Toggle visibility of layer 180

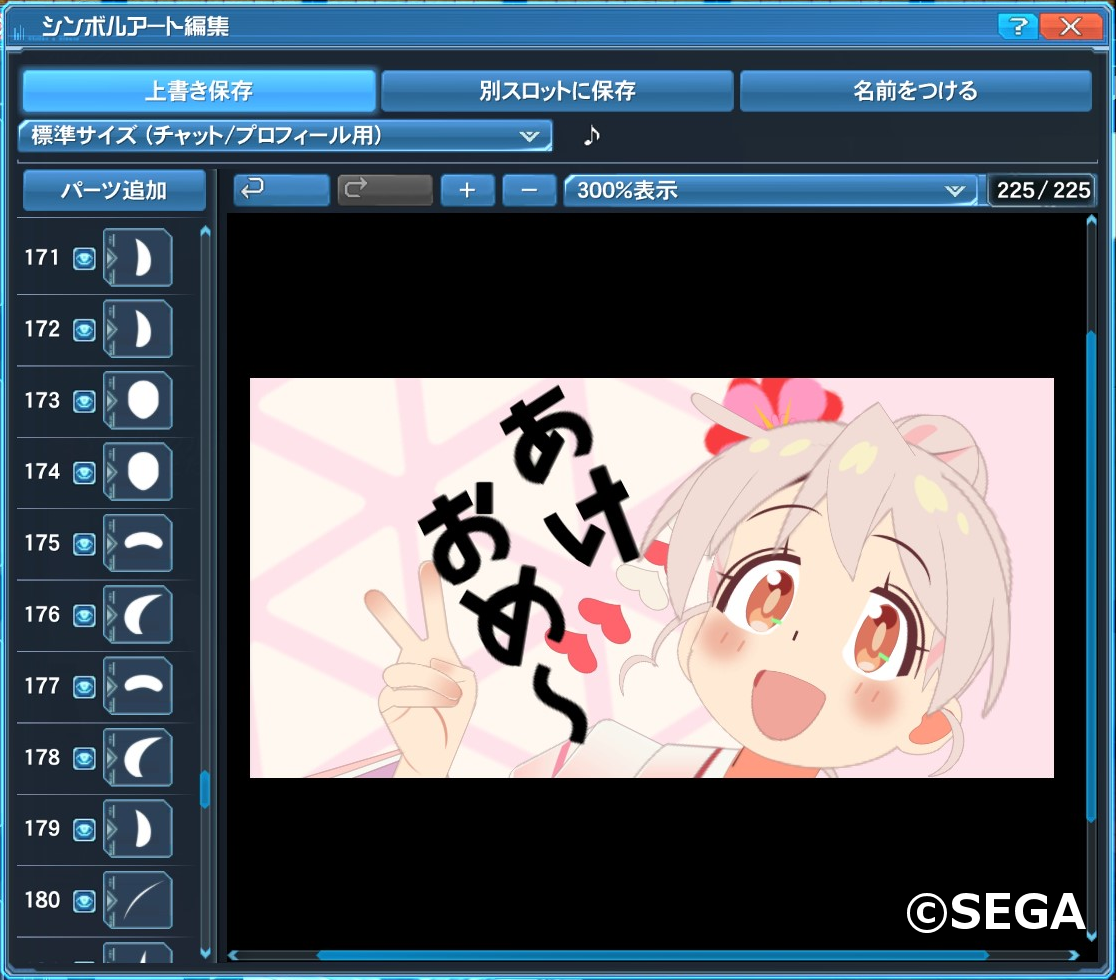(x=84, y=901)
